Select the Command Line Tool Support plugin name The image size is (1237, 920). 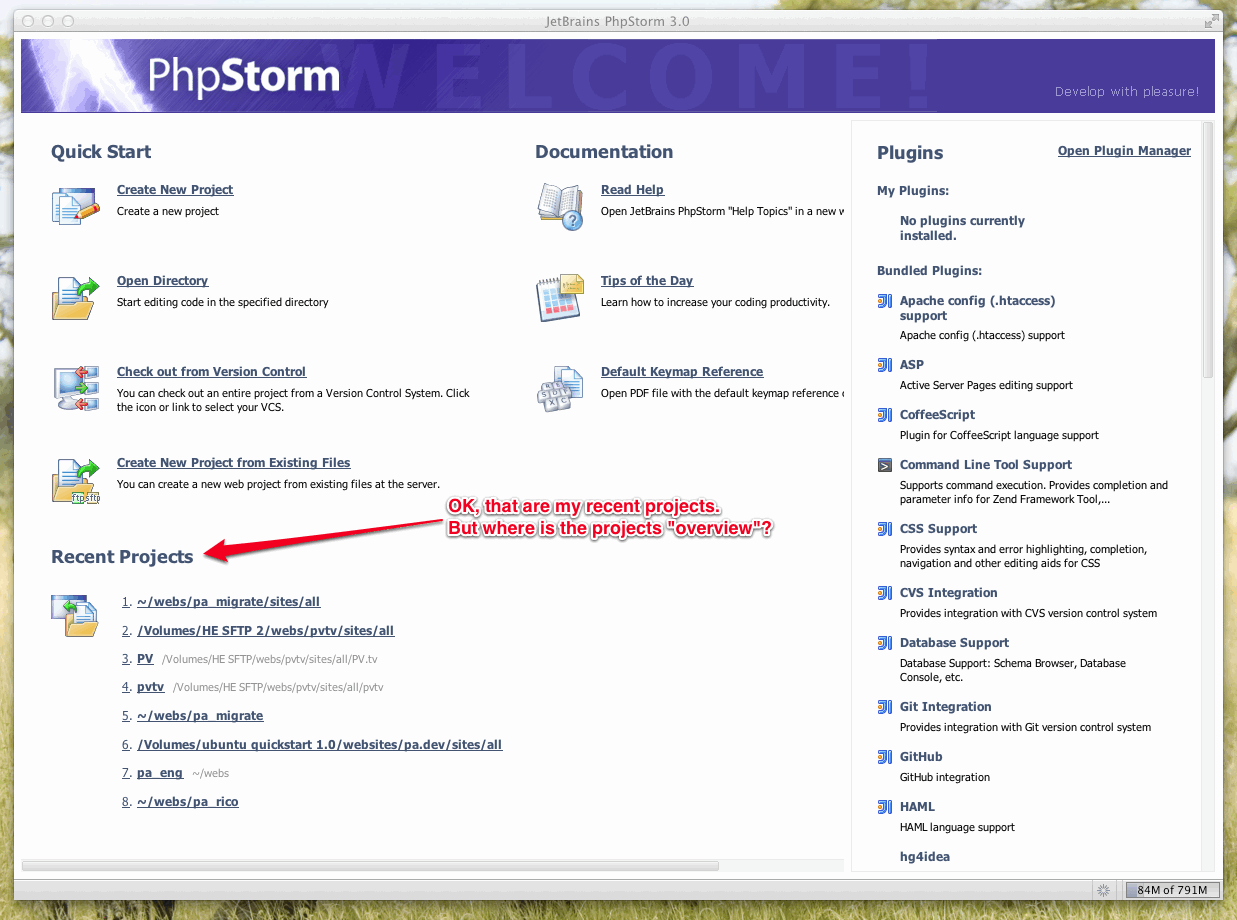click(x=985, y=465)
